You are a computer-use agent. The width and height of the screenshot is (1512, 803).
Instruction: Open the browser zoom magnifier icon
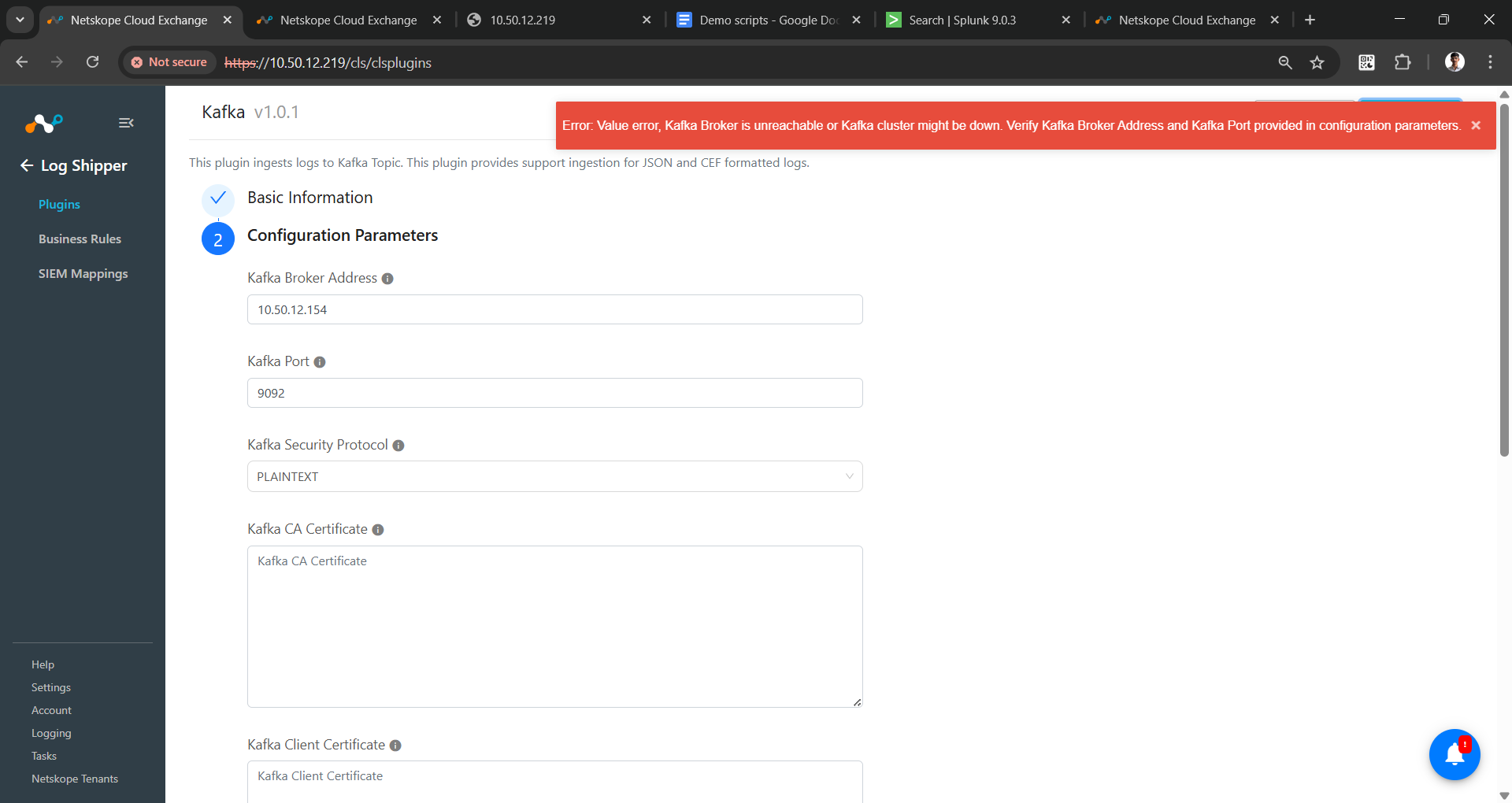[1285, 62]
